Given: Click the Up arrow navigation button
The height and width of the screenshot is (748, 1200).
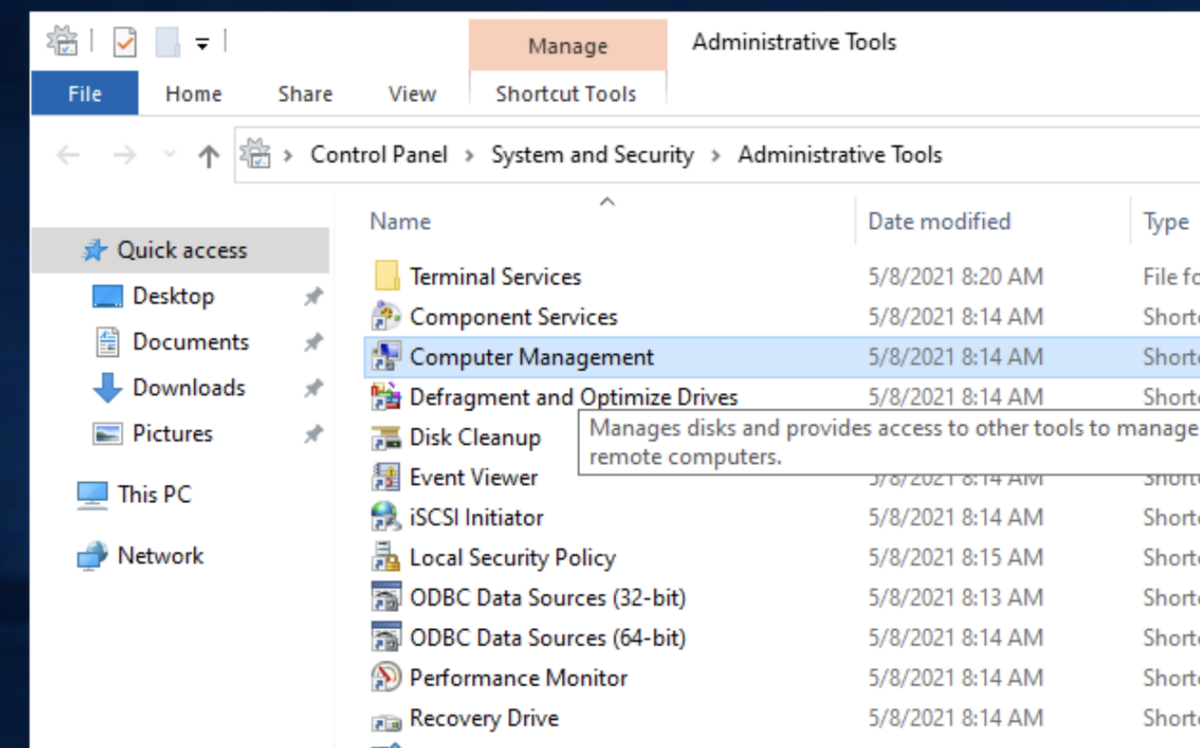Looking at the screenshot, I should [x=208, y=155].
